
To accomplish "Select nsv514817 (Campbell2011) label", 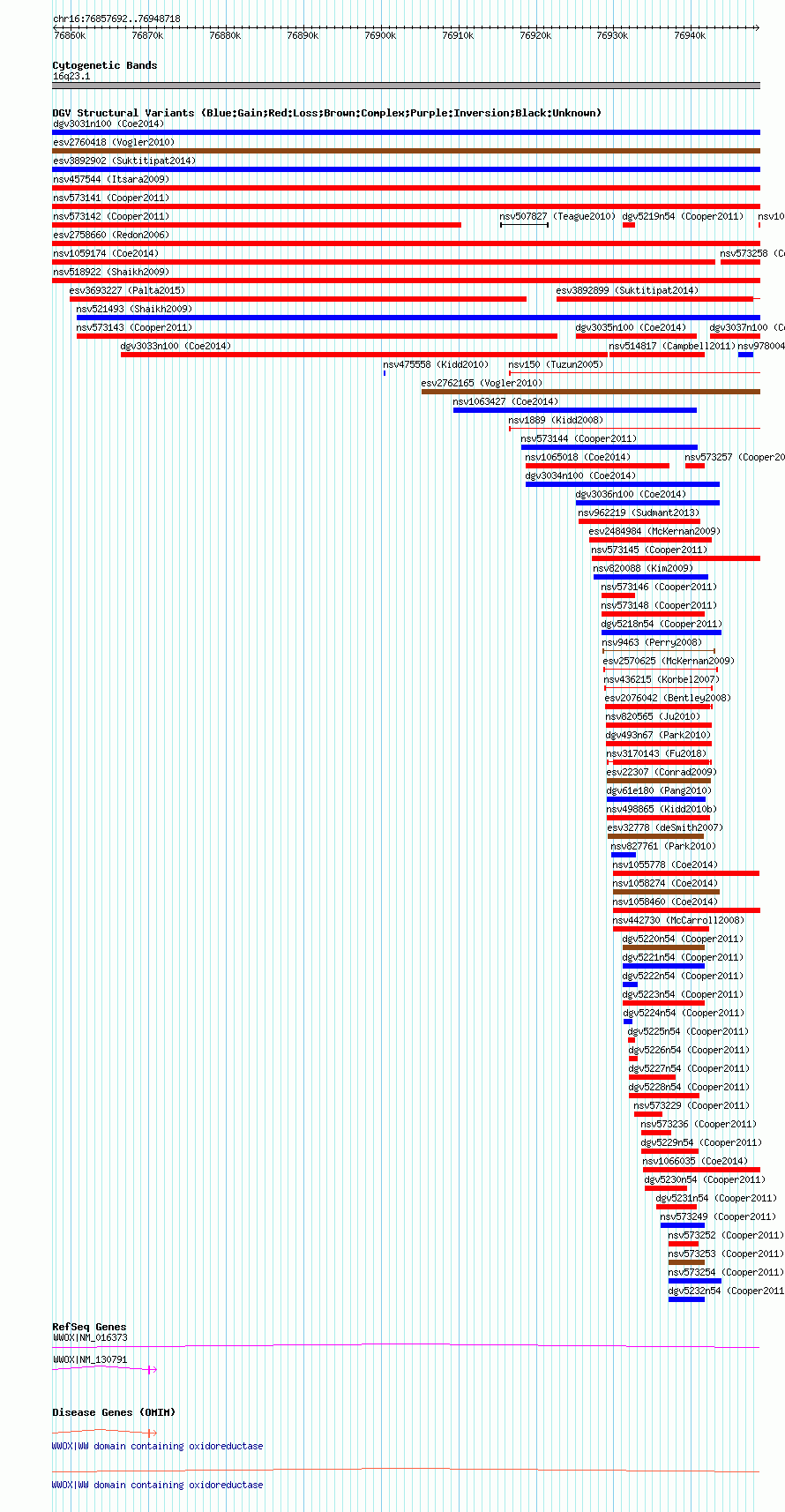I will pos(672,346).
